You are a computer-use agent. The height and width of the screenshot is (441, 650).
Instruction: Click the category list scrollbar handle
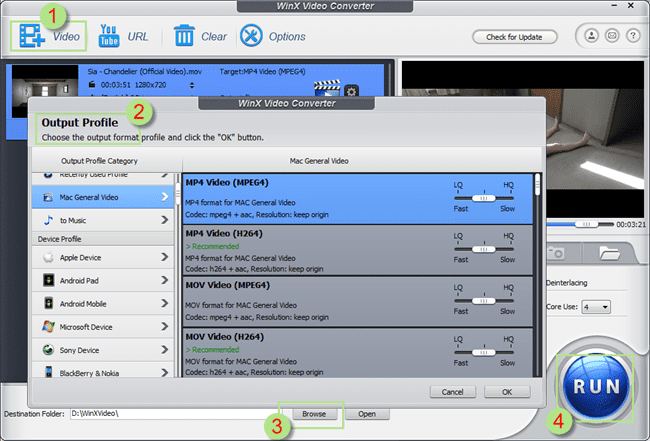click(178, 192)
